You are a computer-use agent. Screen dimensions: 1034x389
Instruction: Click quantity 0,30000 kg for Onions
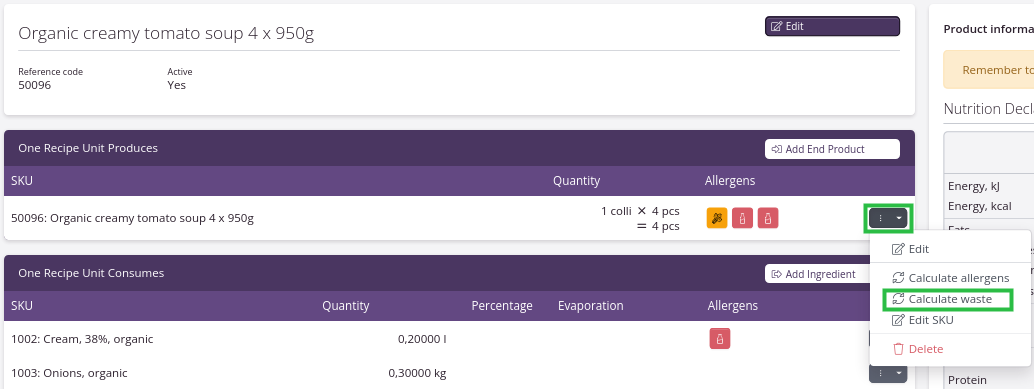[417, 373]
